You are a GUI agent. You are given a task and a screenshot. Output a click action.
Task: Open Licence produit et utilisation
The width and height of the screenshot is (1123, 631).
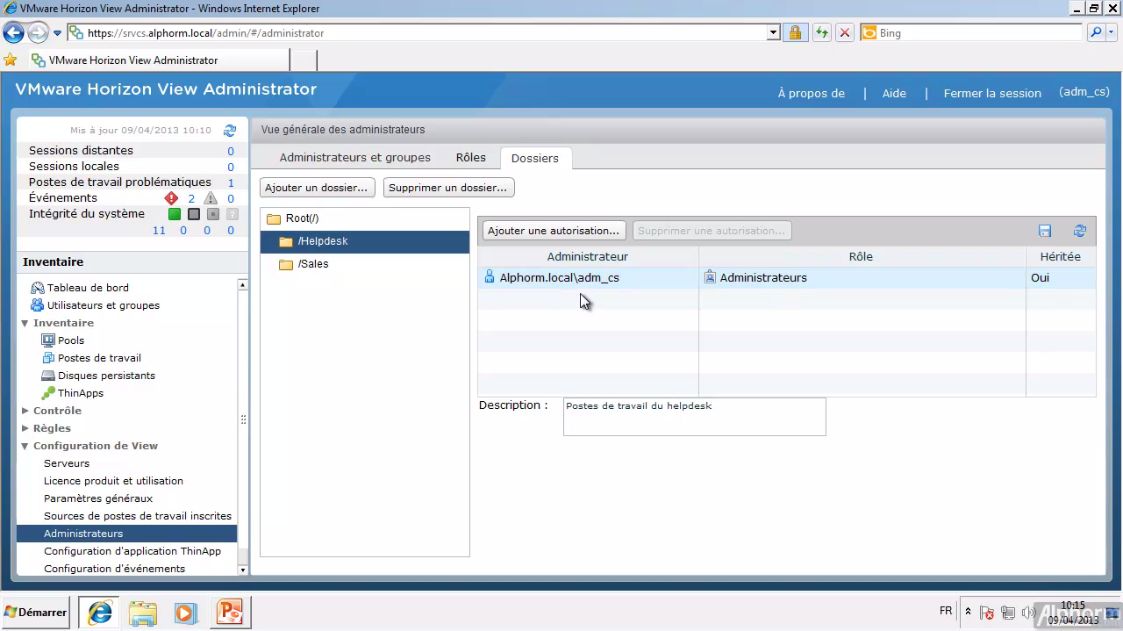click(113, 481)
